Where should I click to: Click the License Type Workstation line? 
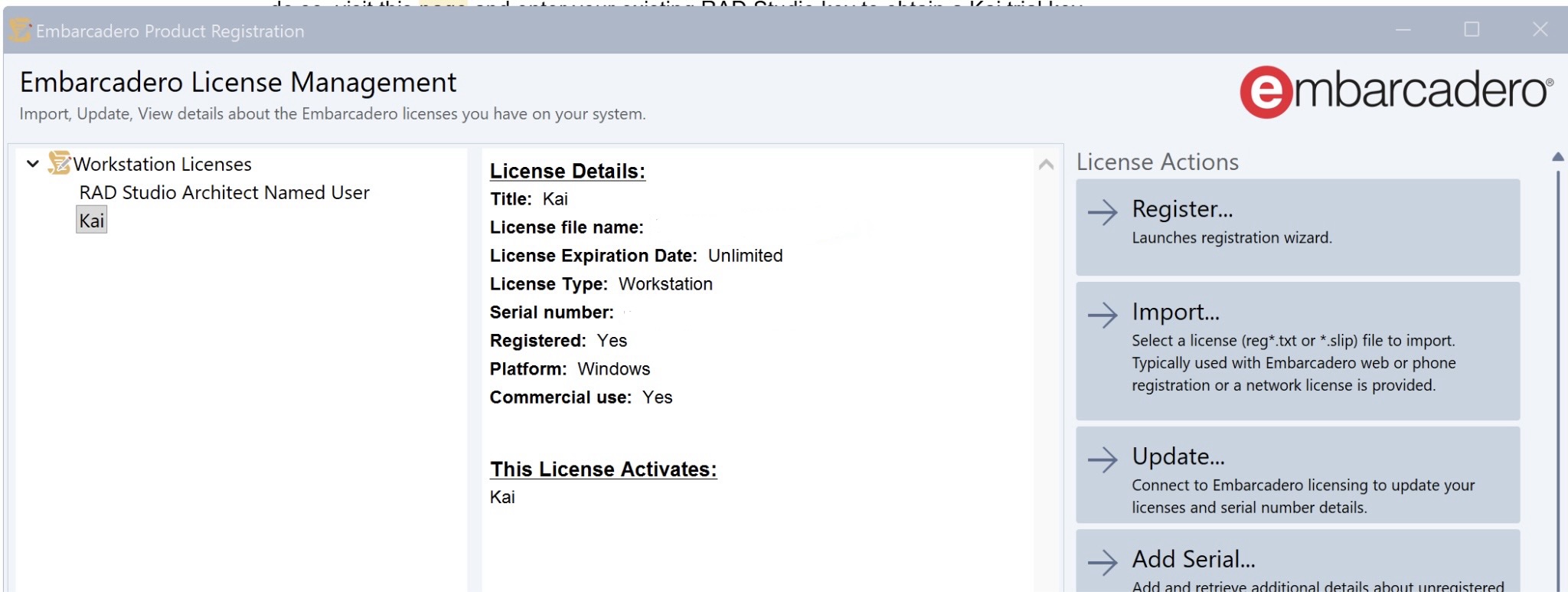pyautogui.click(x=601, y=284)
